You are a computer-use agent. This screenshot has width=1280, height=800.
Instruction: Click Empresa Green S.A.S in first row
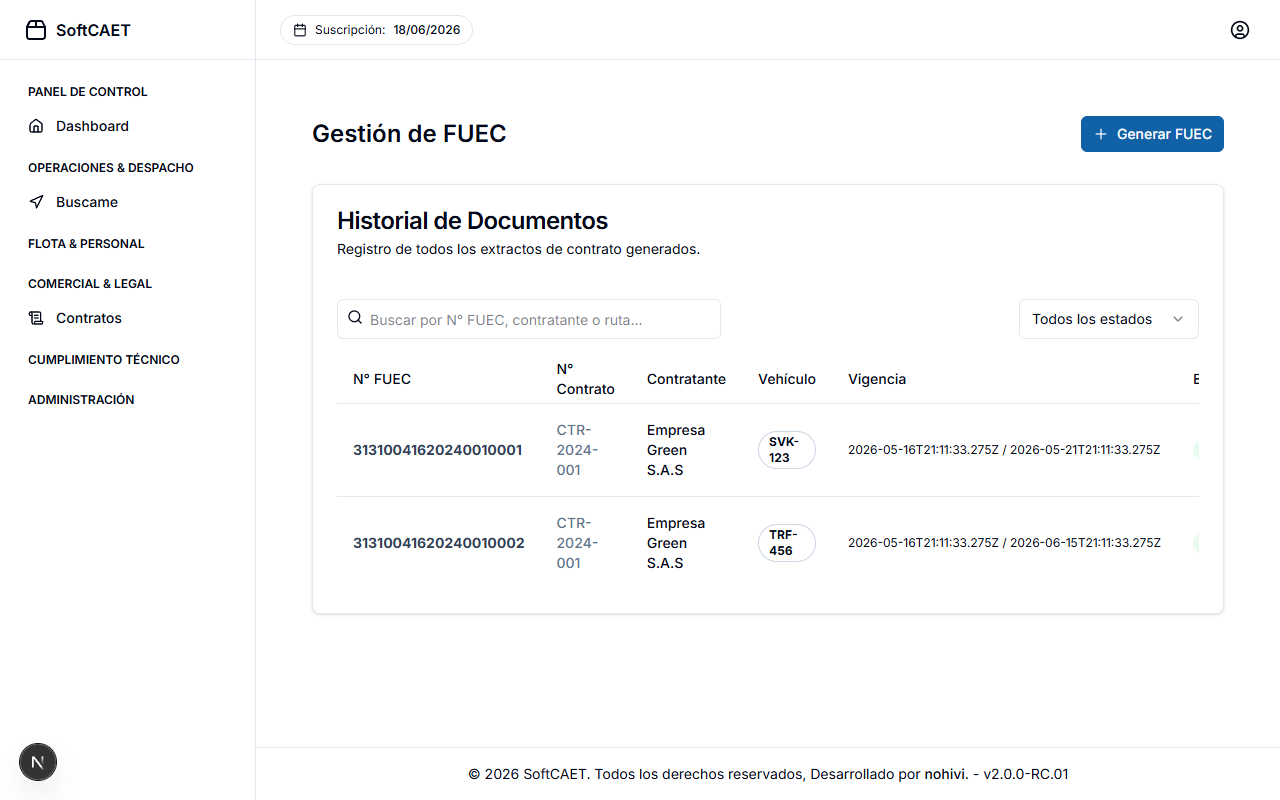pyautogui.click(x=676, y=450)
